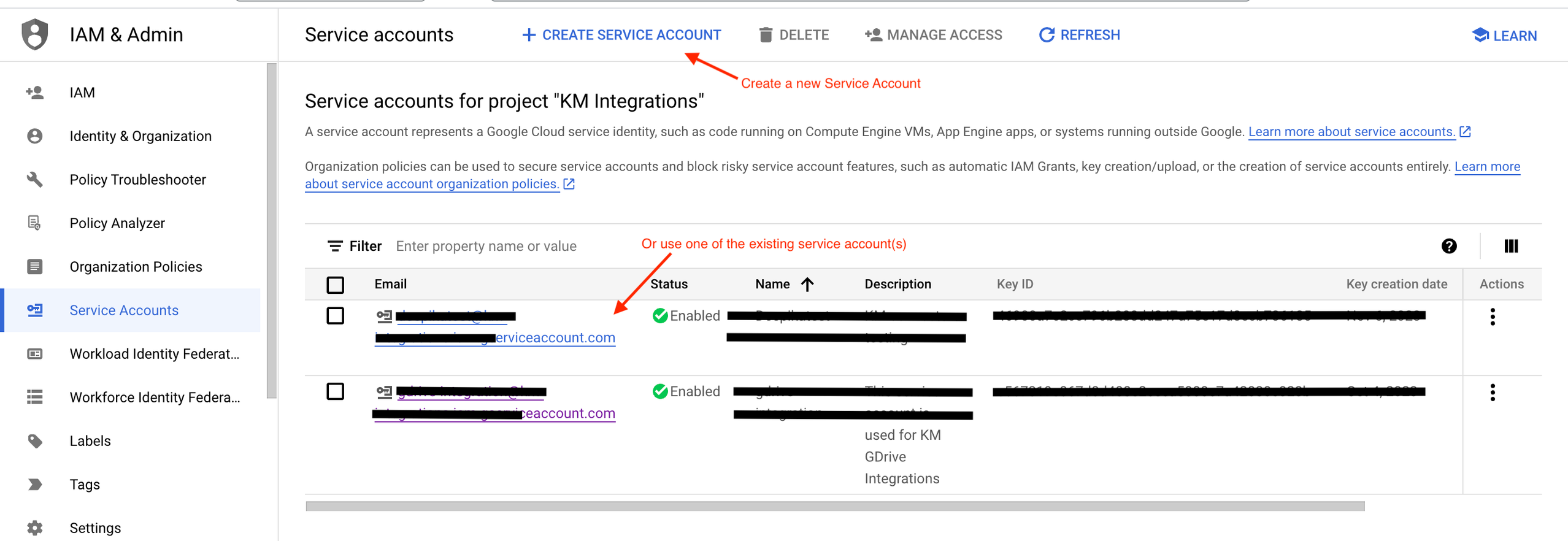Click the refresh circular arrow icon
Screen dimensions: 1568x541
[1047, 35]
